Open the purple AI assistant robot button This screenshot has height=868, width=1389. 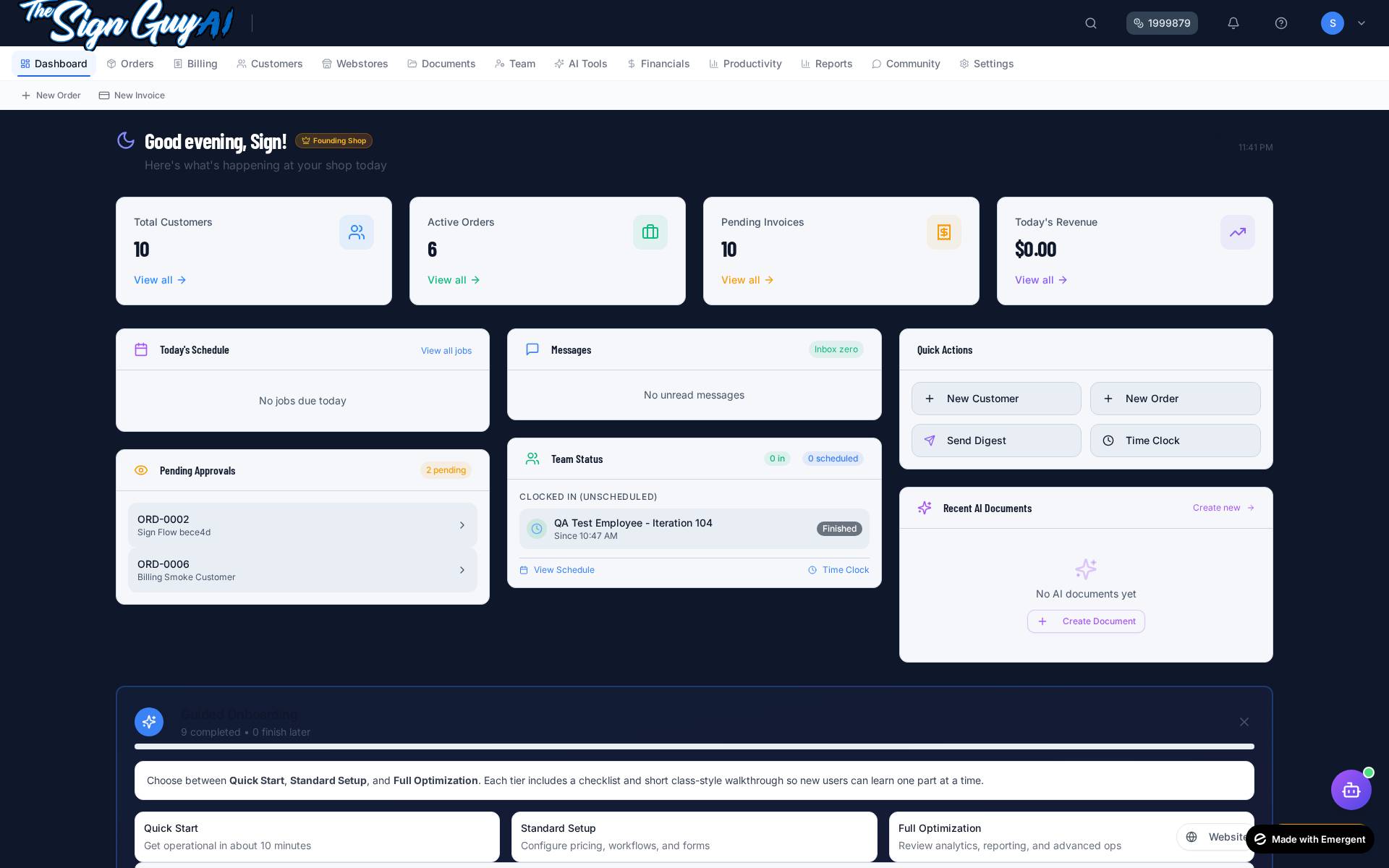pyautogui.click(x=1351, y=790)
